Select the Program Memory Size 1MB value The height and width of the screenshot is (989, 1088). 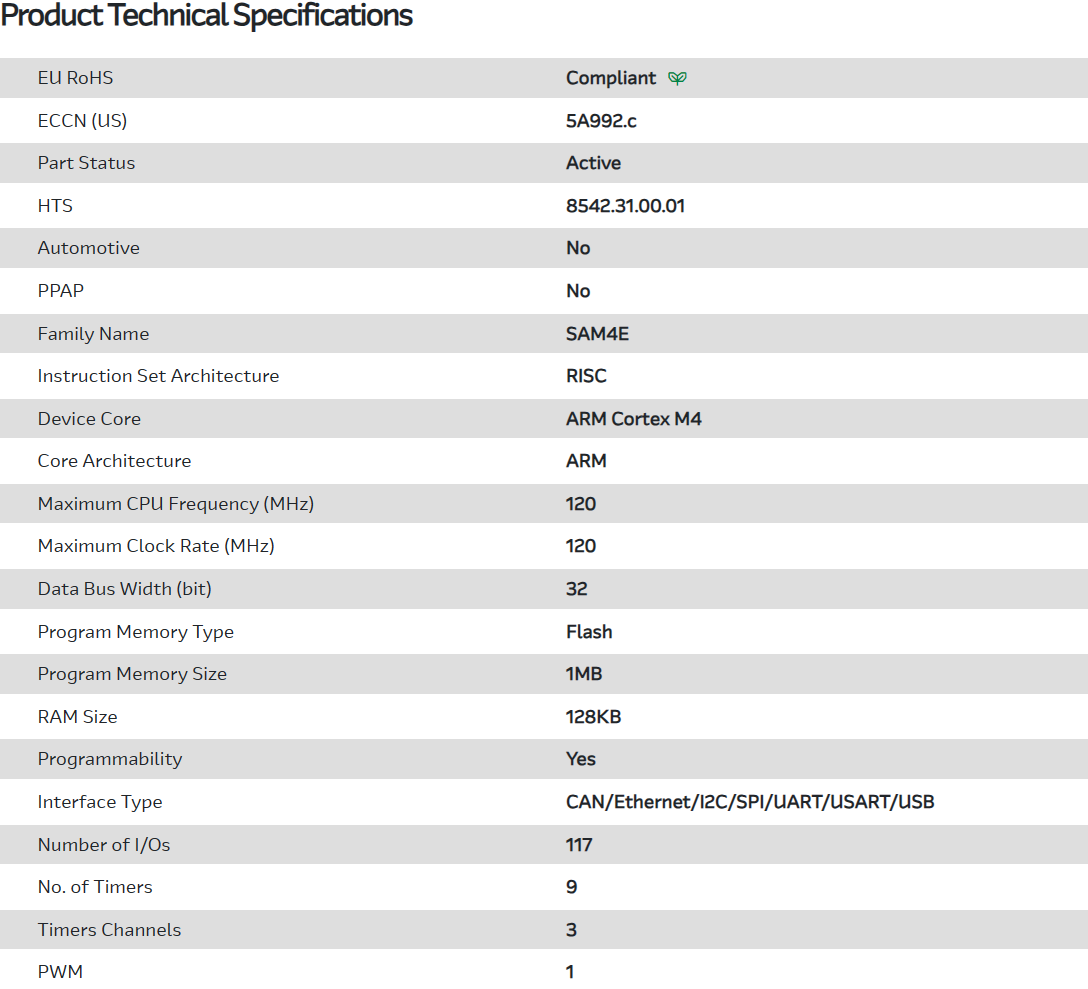(584, 674)
